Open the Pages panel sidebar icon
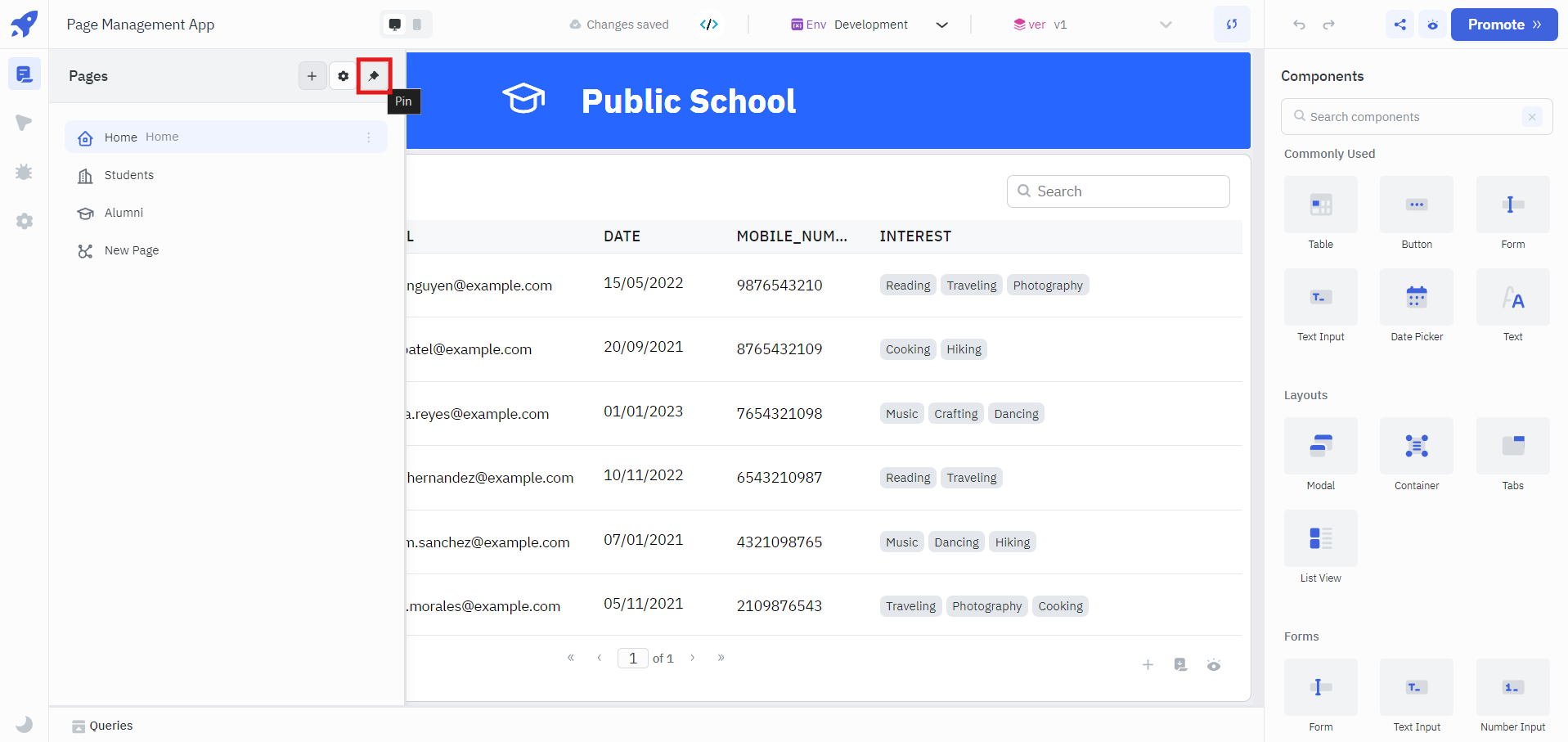Viewport: 1568px width, 742px height. [x=25, y=74]
